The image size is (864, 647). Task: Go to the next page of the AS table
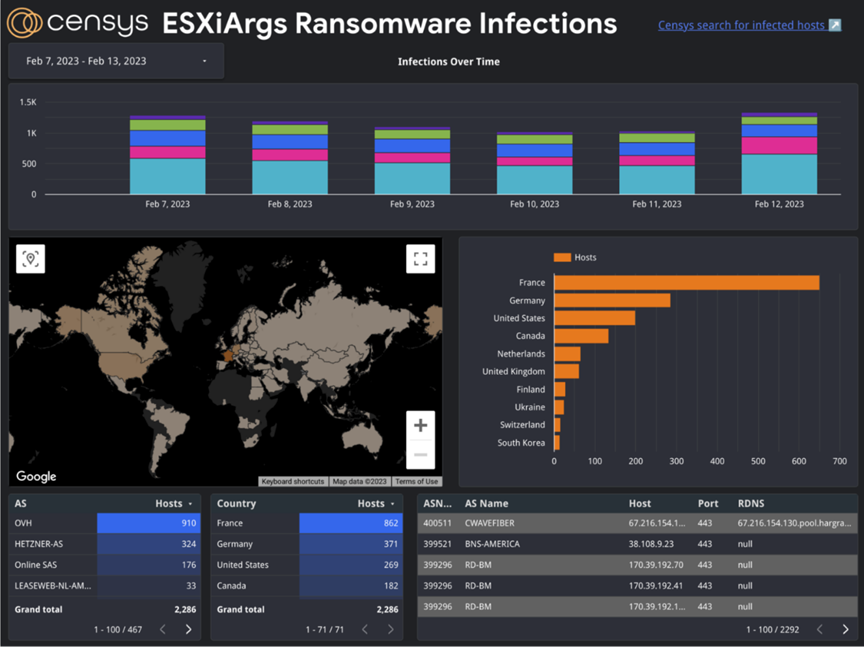pyautogui.click(x=188, y=629)
